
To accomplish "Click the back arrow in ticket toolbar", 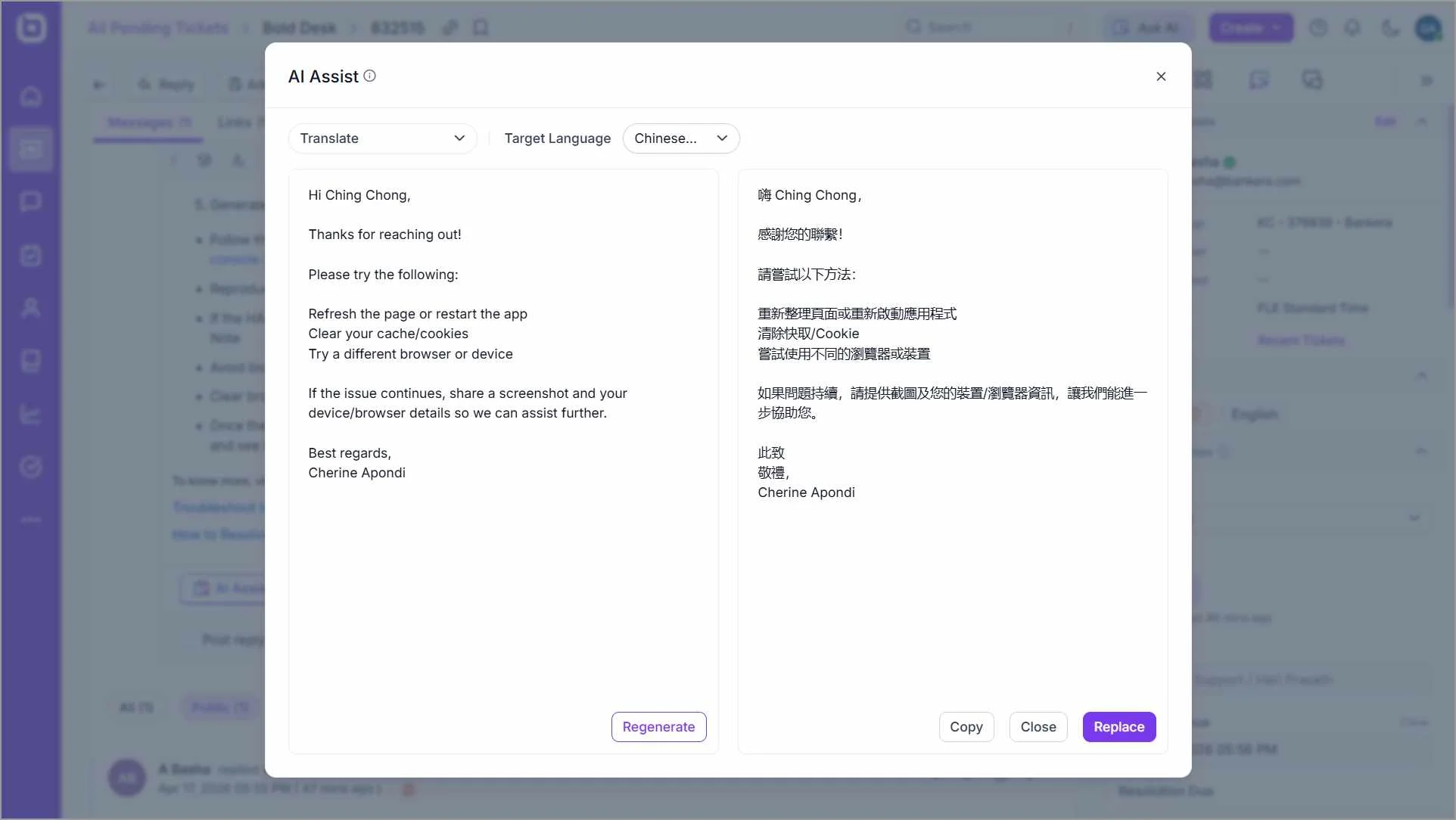I will pos(99,85).
